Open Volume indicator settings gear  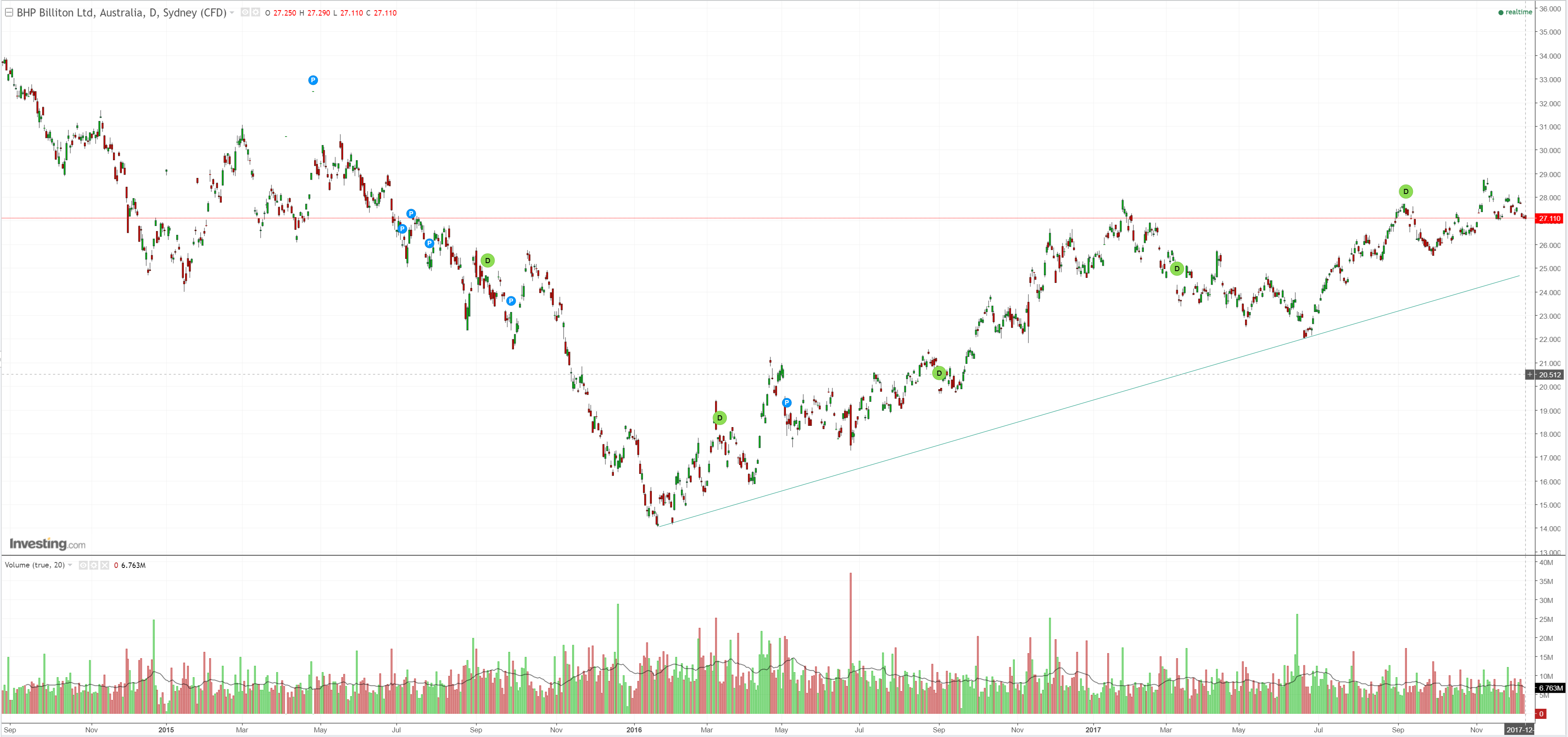[x=94, y=565]
